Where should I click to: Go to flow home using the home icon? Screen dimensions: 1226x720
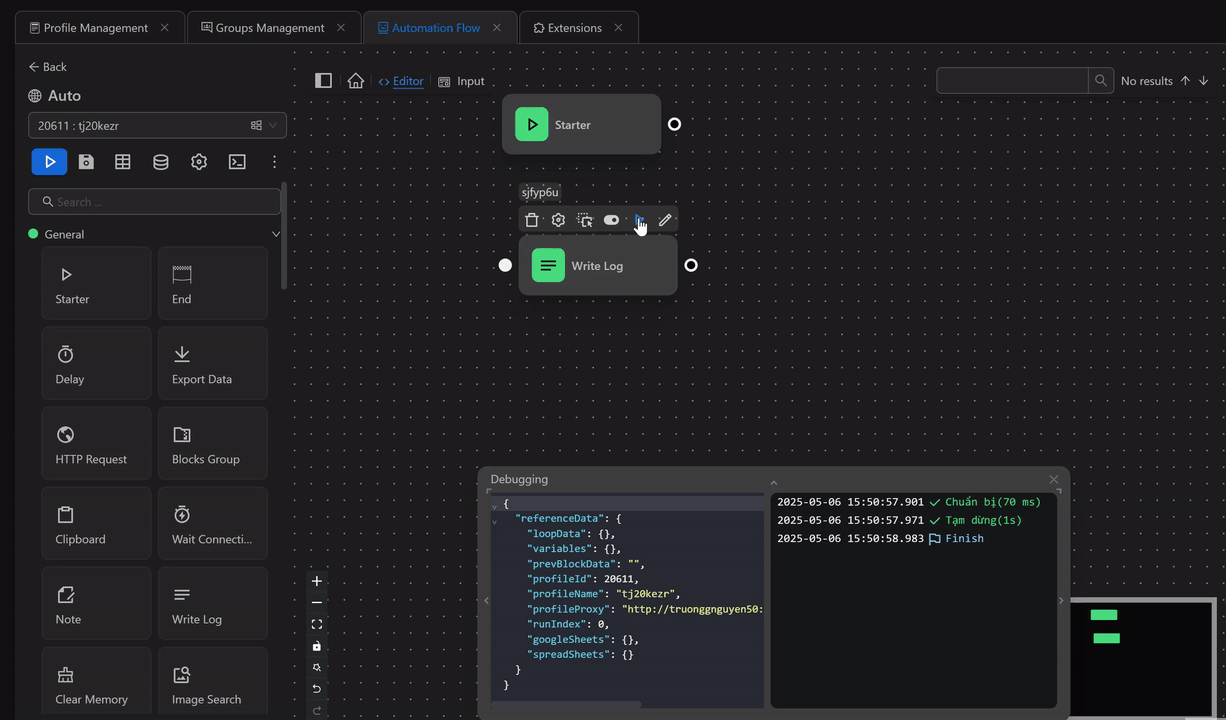click(355, 80)
